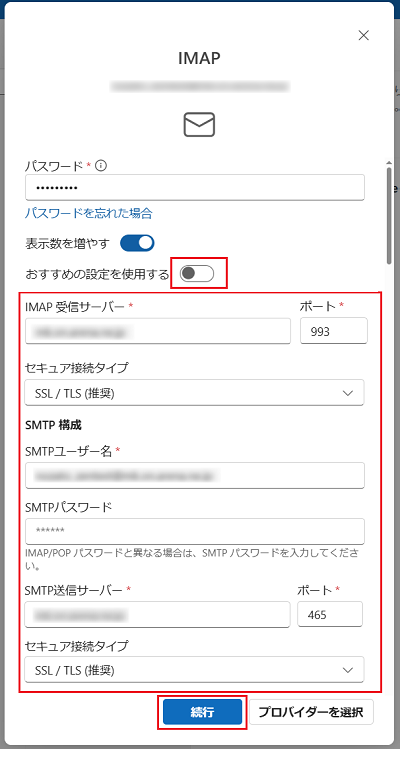The image size is (400, 764).
Task: Turn off the 表示数を増やす toggle
Action: click(x=137, y=243)
